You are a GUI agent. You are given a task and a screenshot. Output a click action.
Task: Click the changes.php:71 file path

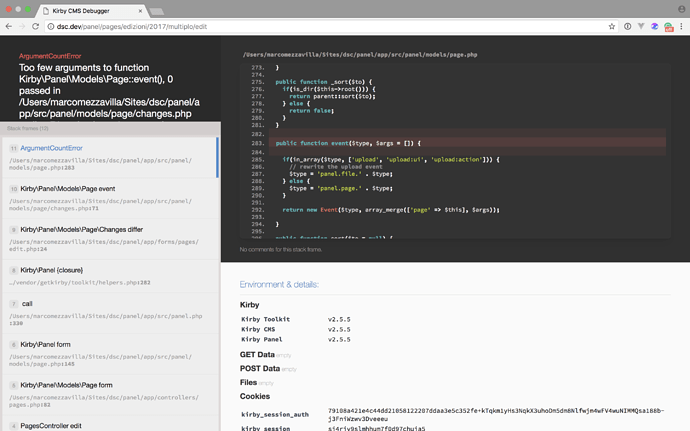100,205
